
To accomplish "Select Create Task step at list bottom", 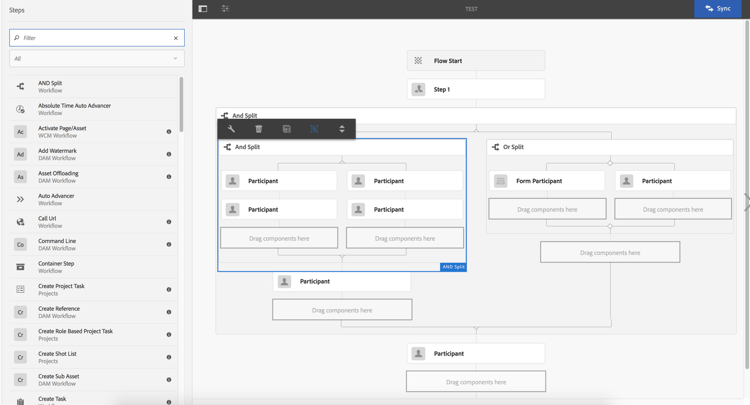I will point(93,398).
